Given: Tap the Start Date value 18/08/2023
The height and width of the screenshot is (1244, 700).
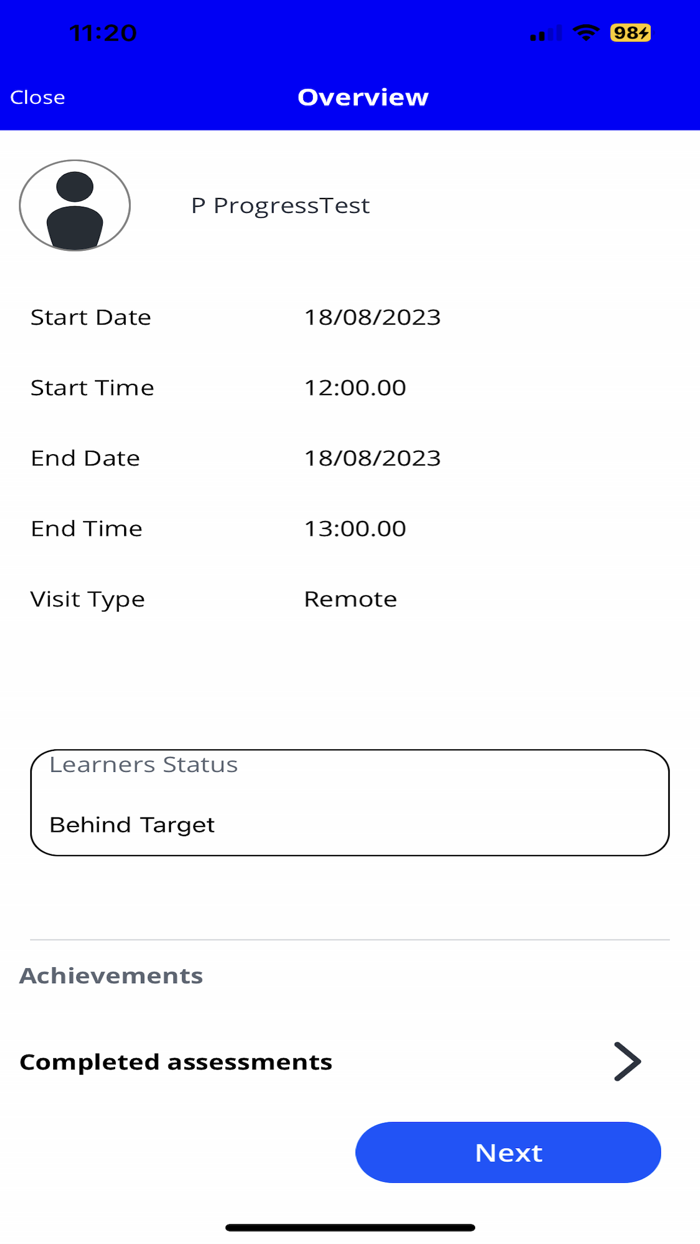Looking at the screenshot, I should coord(373,317).
